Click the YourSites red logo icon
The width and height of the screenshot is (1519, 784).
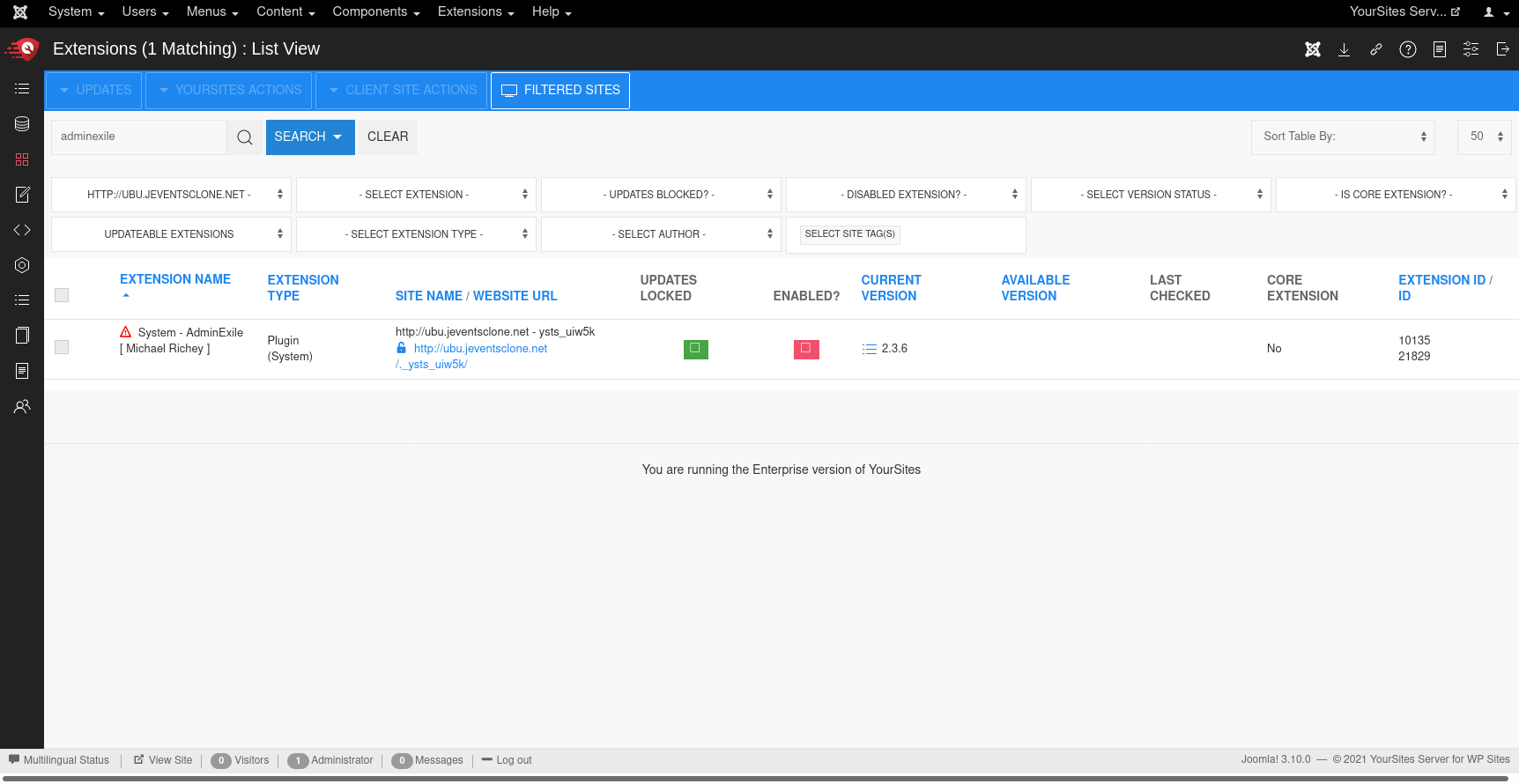(22, 49)
